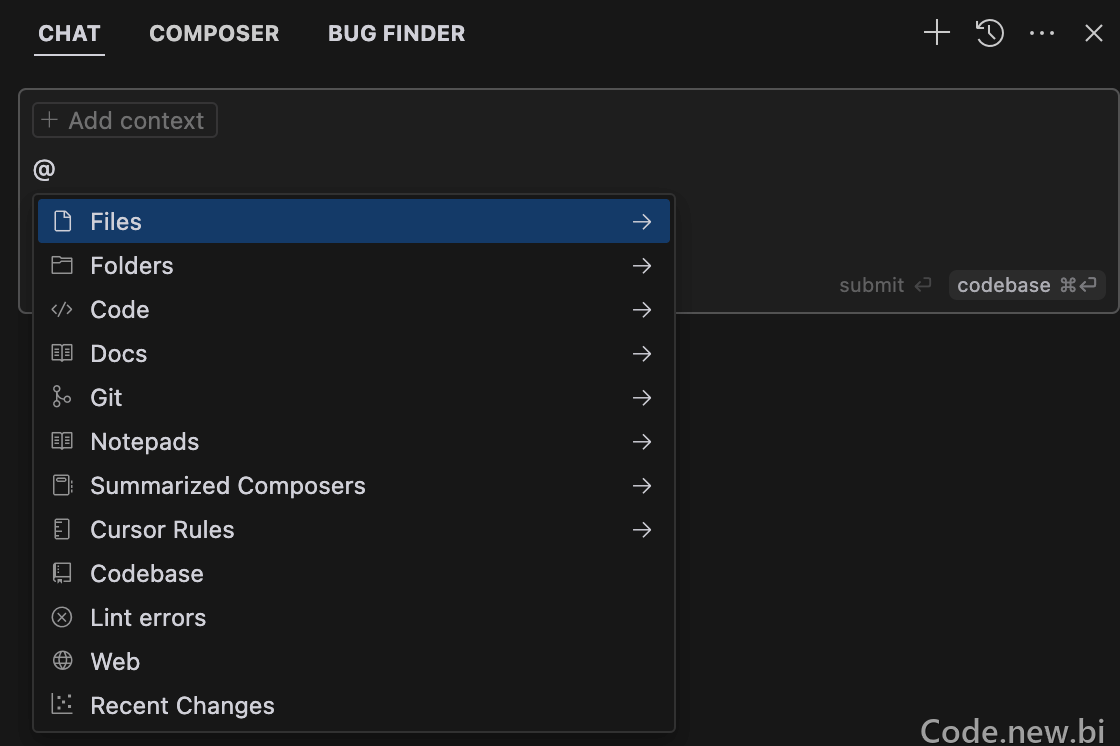The width and height of the screenshot is (1120, 746).
Task: Click the Git branch icon
Action: tap(62, 397)
